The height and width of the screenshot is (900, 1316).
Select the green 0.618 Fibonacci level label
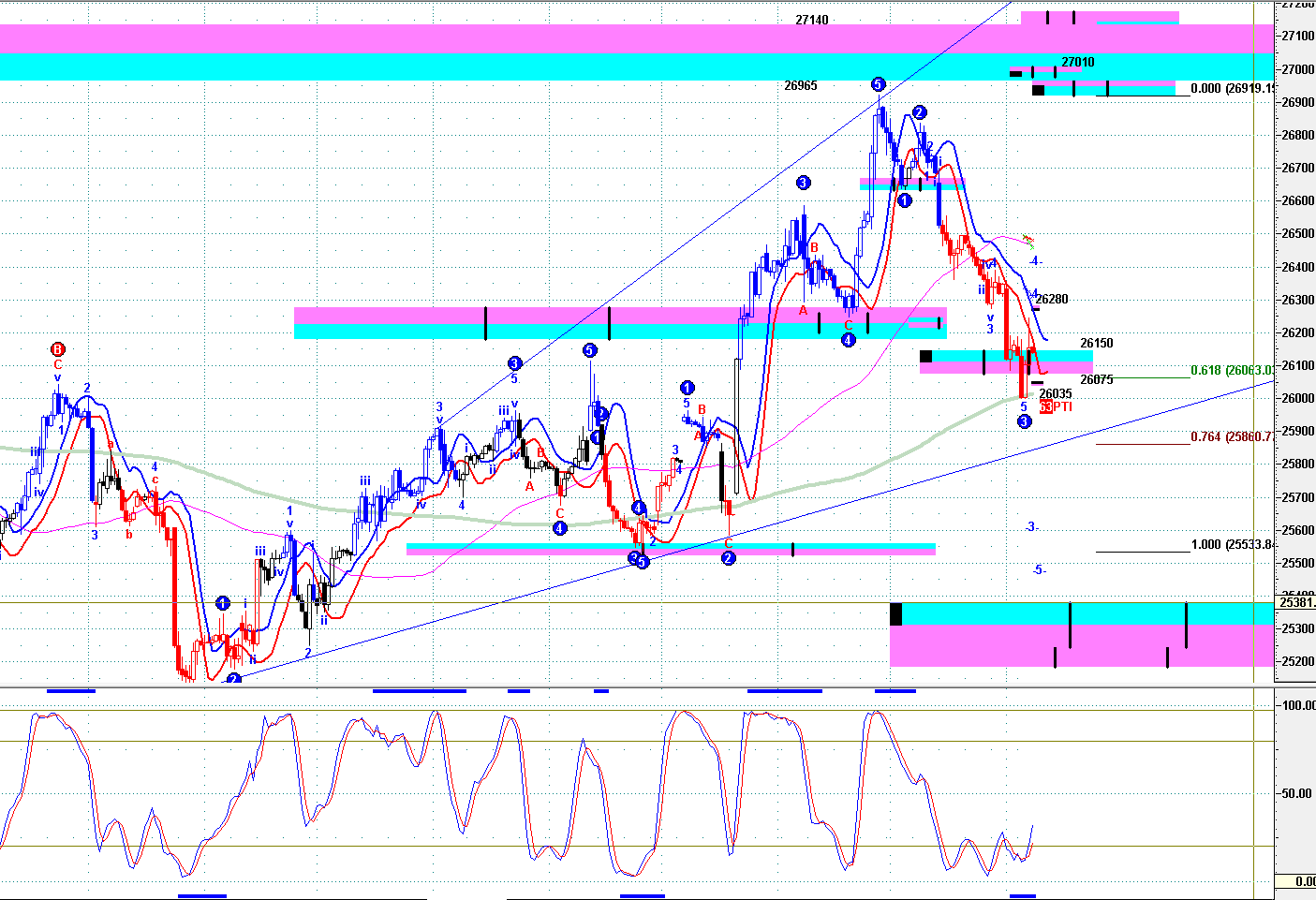pyautogui.click(x=1232, y=371)
